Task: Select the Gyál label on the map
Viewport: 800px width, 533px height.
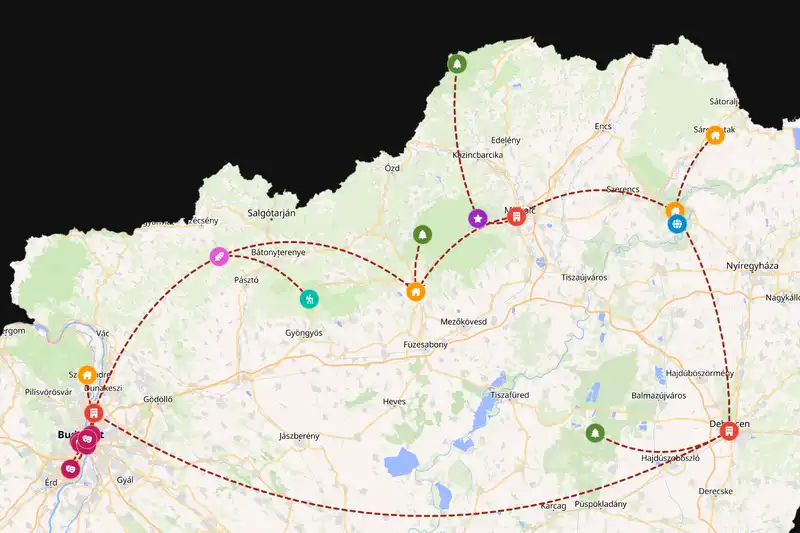Action: pos(125,480)
